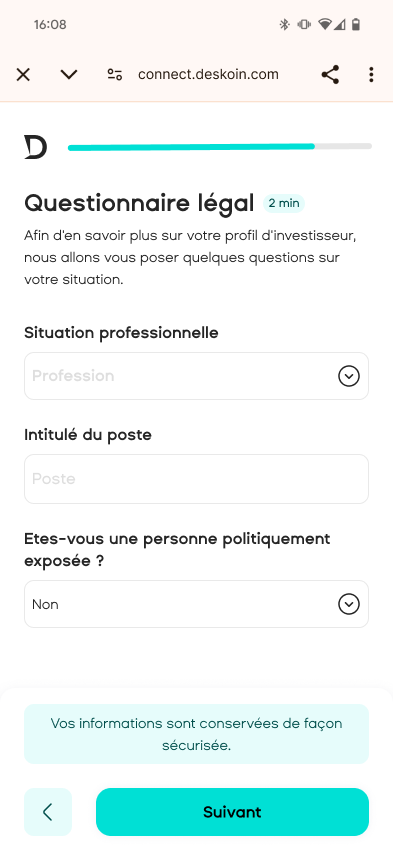Expand Profession list via its circled chevron
Image resolution: width=393 pixels, height=852 pixels.
click(x=348, y=376)
